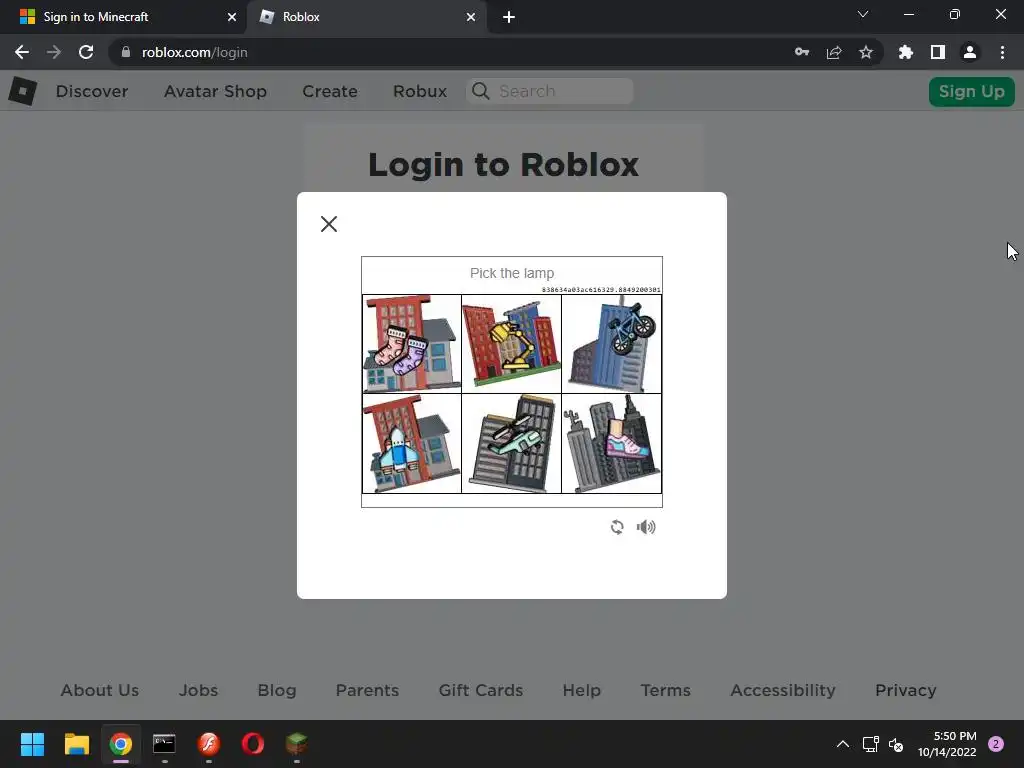The width and height of the screenshot is (1024, 768).
Task: Open Create in Roblox navigation
Action: pos(330,91)
